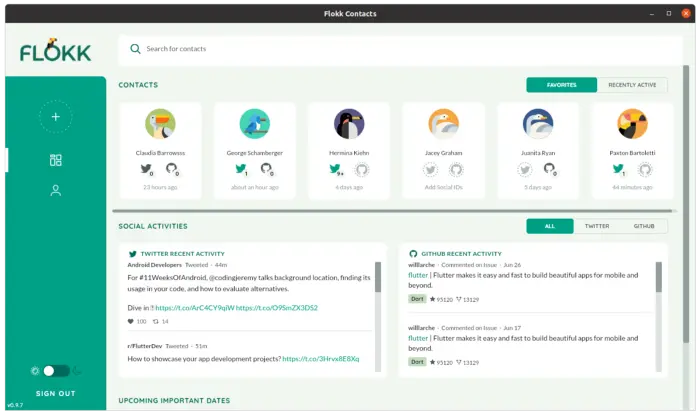
Task: Click the moon dark-mode icon
Action: [77, 371]
